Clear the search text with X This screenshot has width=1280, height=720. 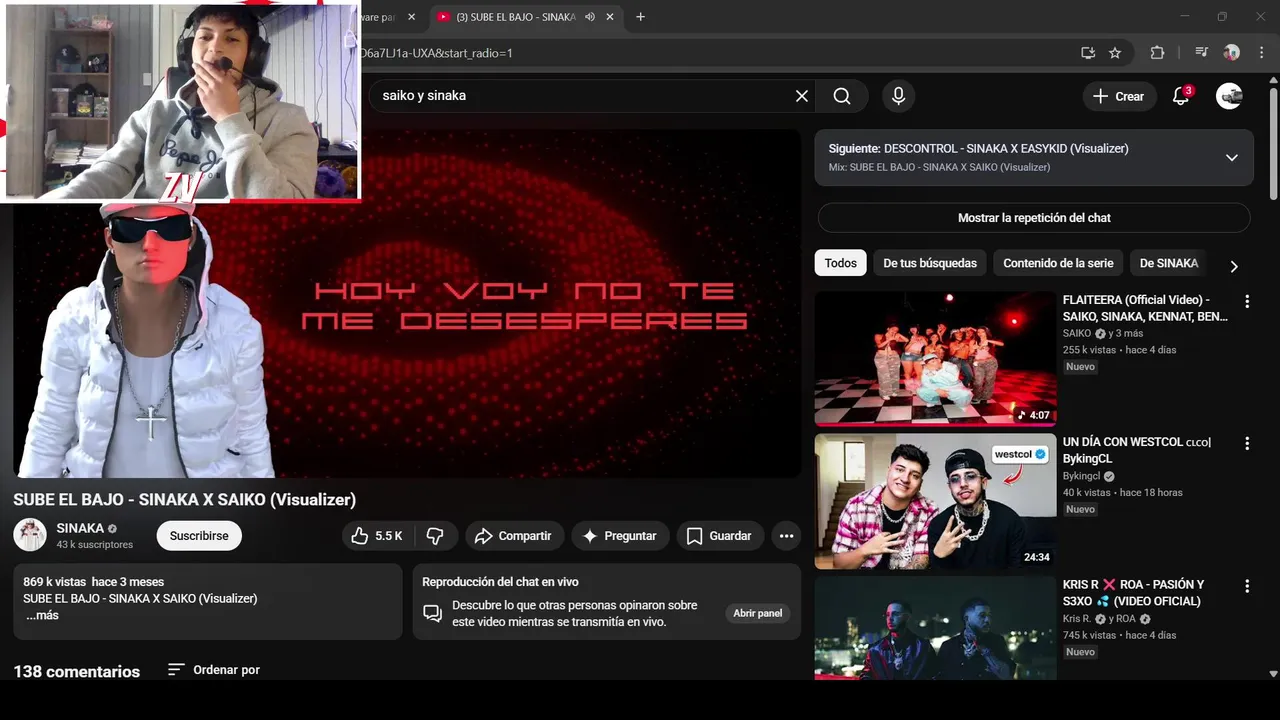click(x=801, y=96)
